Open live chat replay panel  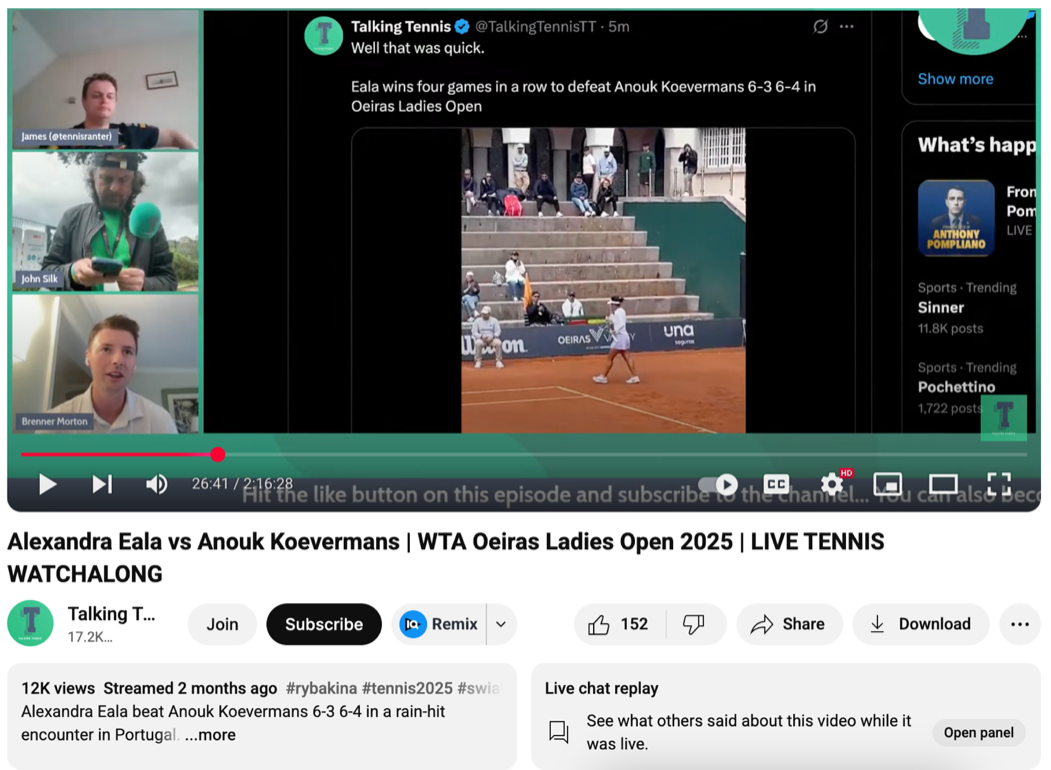click(x=979, y=732)
